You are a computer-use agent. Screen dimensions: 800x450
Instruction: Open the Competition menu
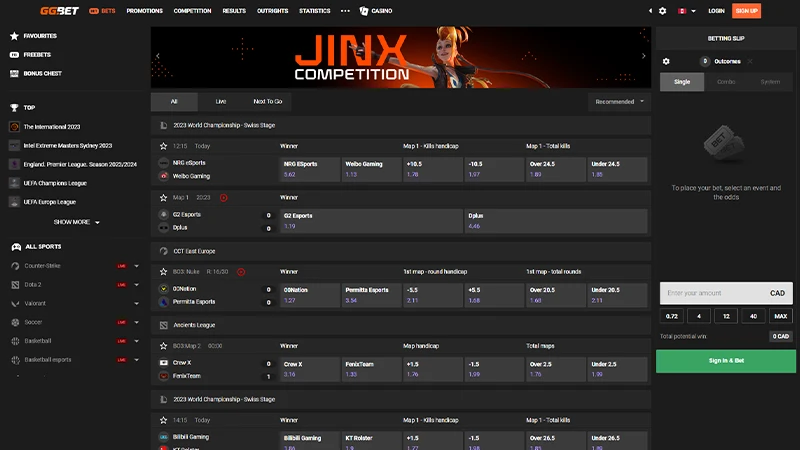tap(192, 11)
